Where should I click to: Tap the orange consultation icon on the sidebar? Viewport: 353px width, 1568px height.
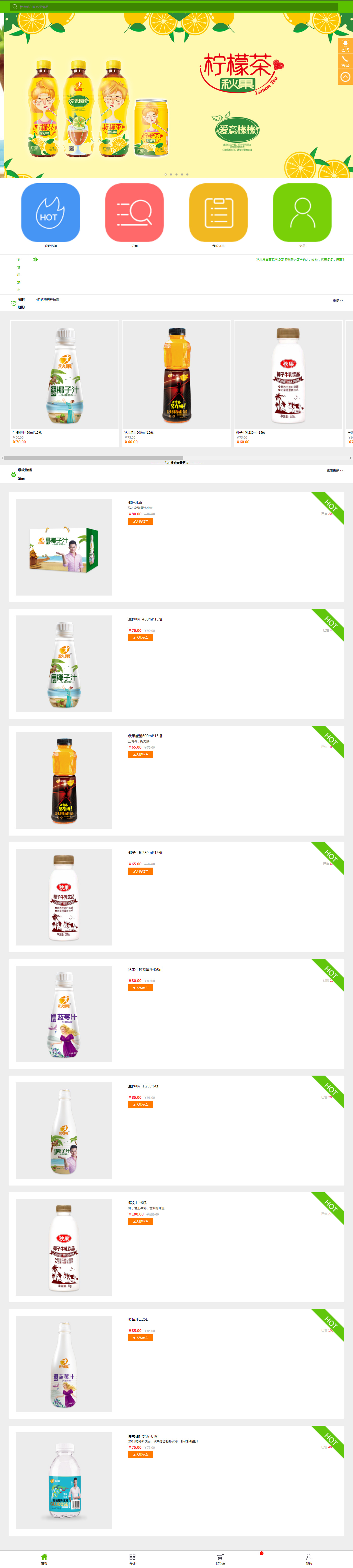coord(345,46)
